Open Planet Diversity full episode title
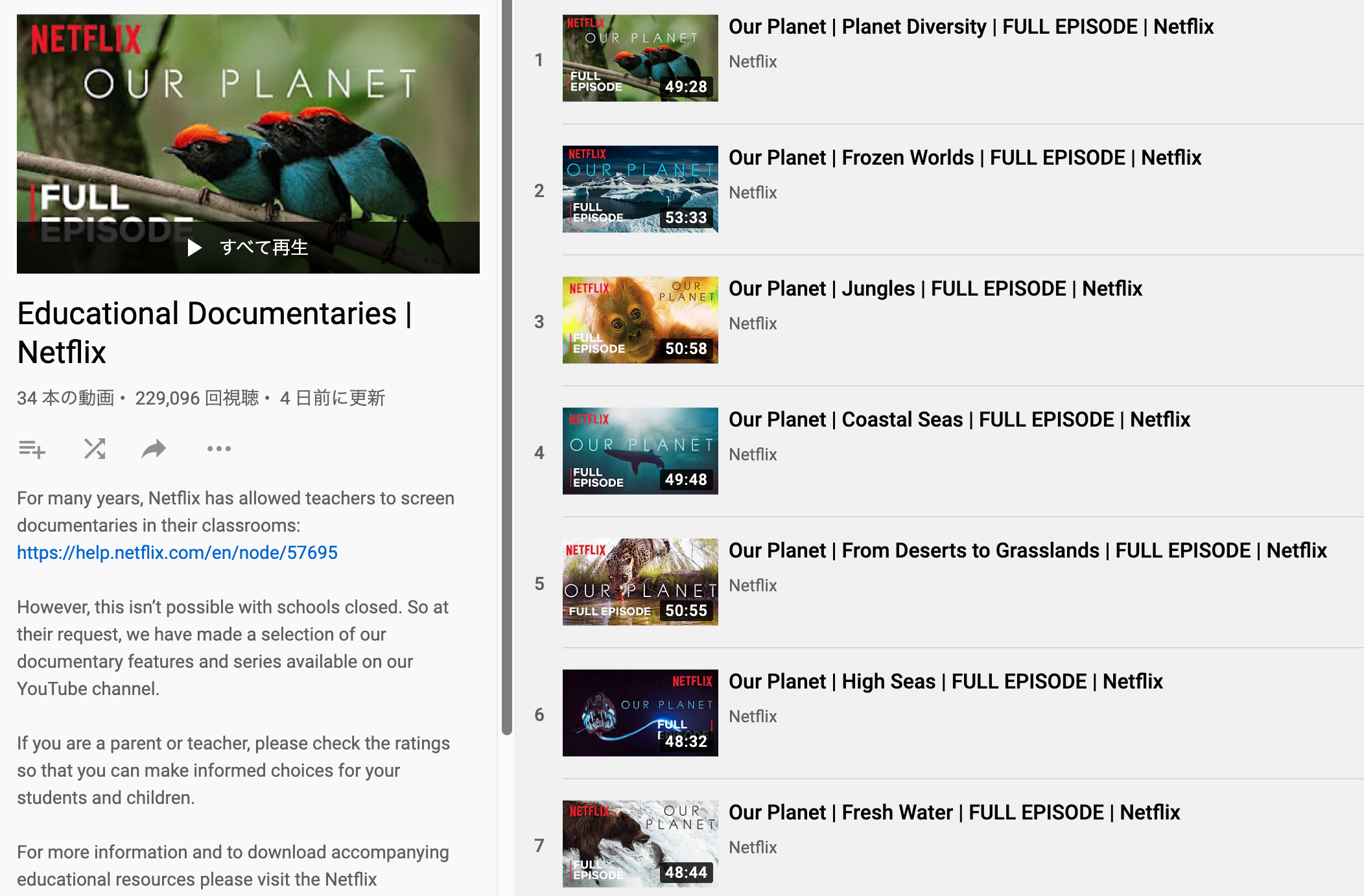Screen dimensions: 1364x896 (x=971, y=27)
